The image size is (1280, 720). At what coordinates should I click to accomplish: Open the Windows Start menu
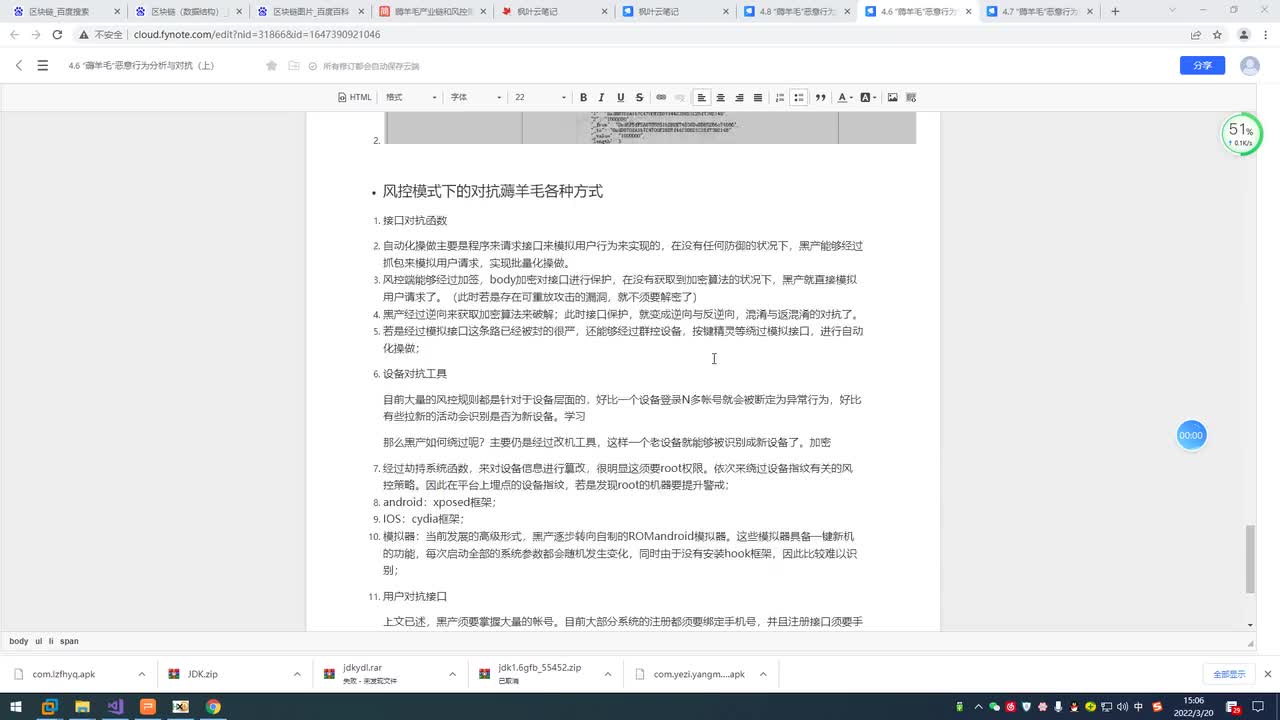(16, 707)
